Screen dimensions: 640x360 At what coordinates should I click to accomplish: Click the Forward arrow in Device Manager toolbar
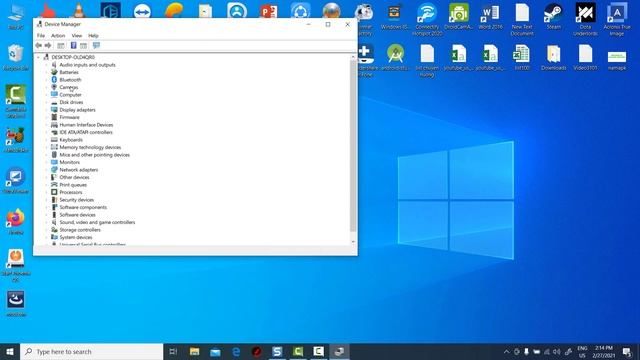(48, 45)
